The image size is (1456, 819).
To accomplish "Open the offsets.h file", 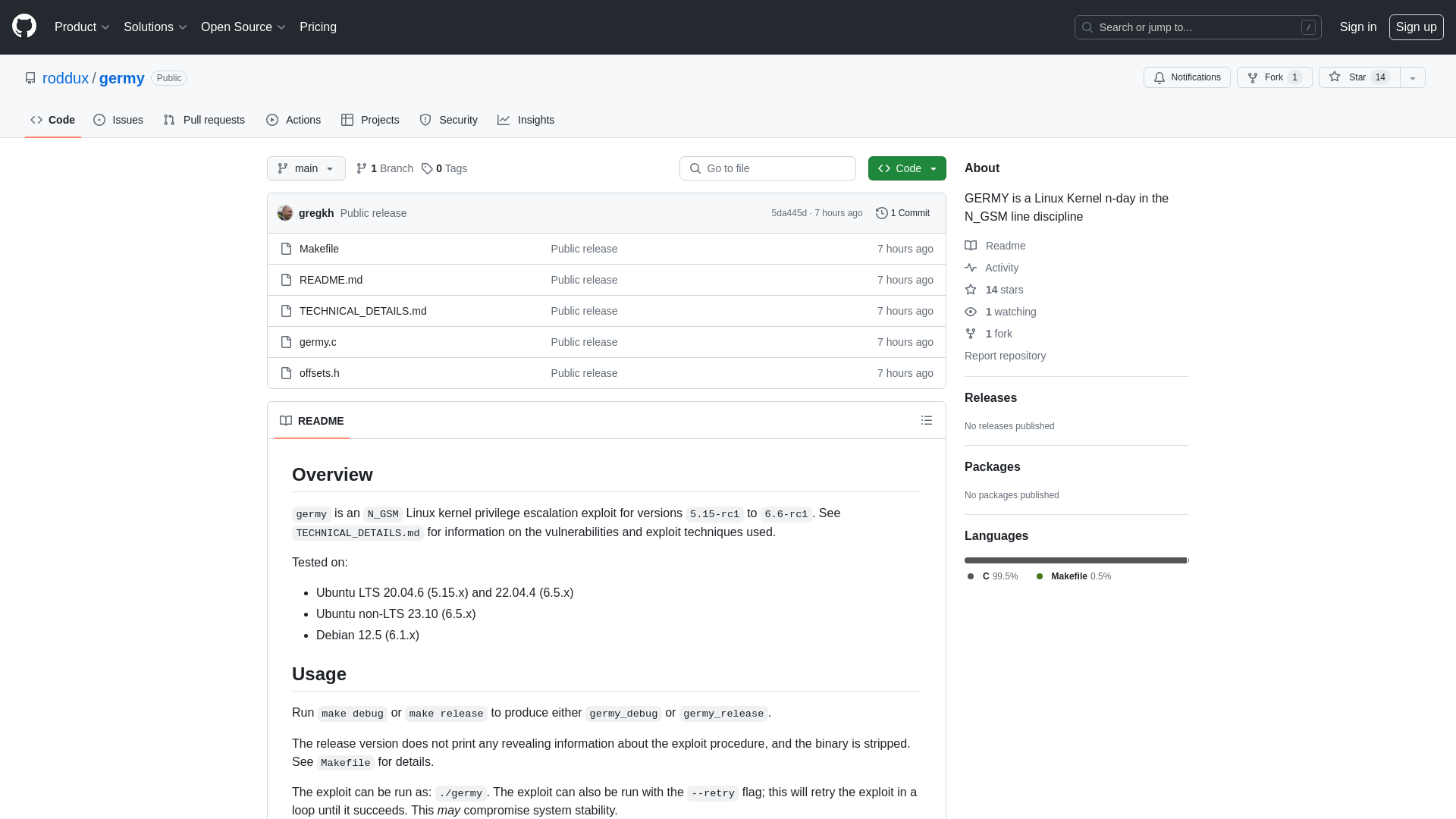I will (319, 373).
